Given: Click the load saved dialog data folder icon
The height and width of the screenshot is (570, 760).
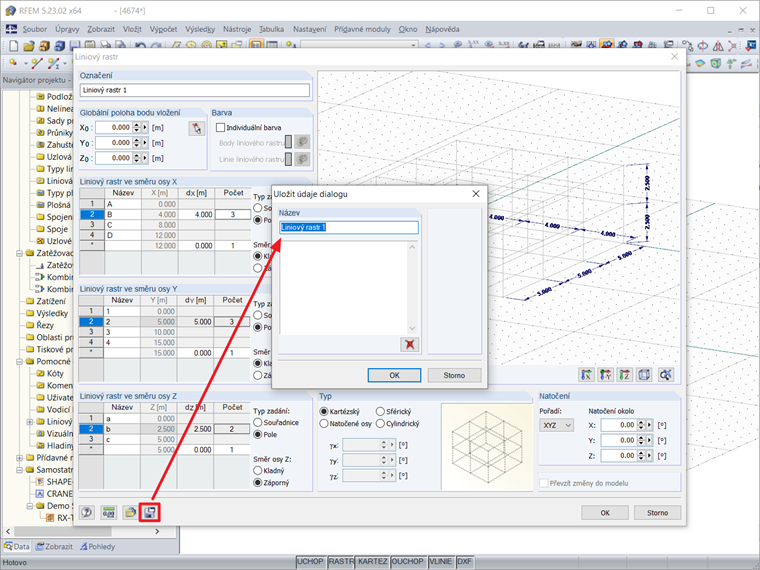Looking at the screenshot, I should click(130, 512).
